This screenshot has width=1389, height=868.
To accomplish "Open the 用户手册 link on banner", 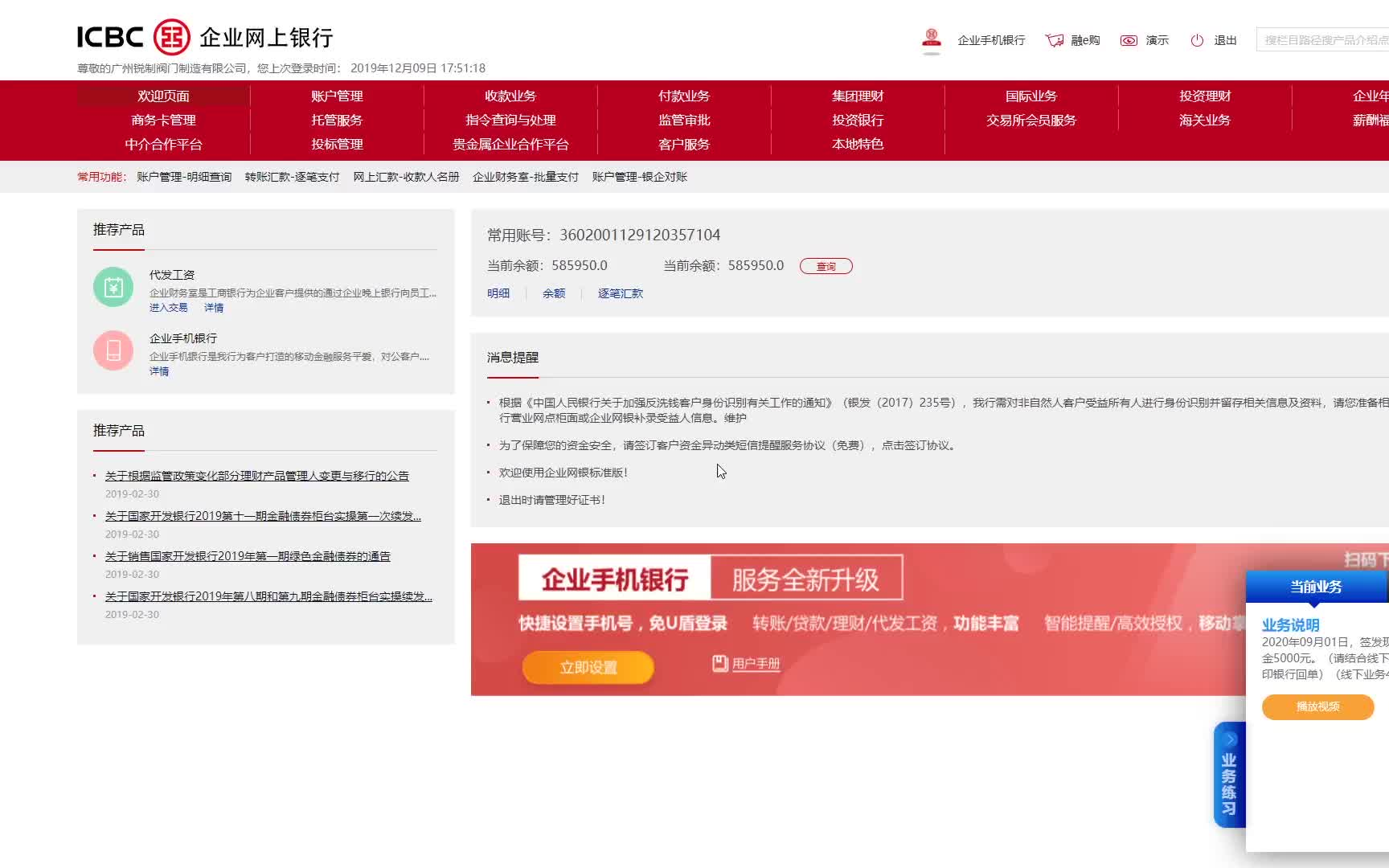I will click(x=756, y=664).
